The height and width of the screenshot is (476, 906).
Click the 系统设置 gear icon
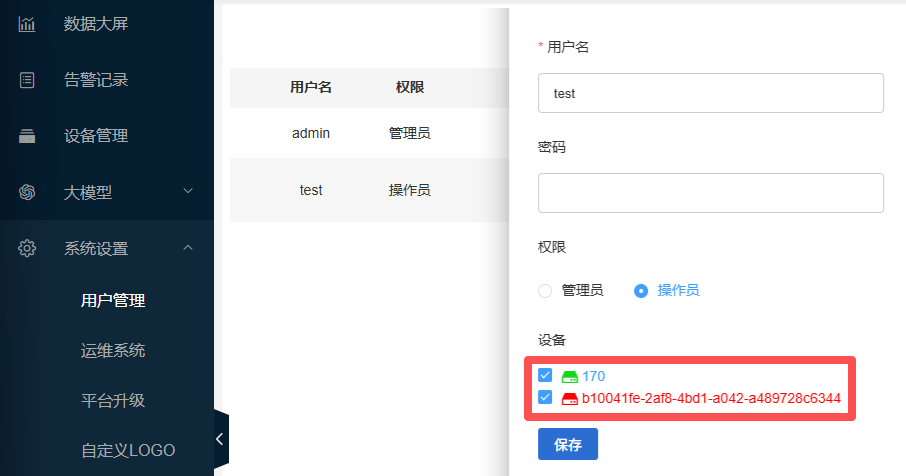tap(27, 248)
